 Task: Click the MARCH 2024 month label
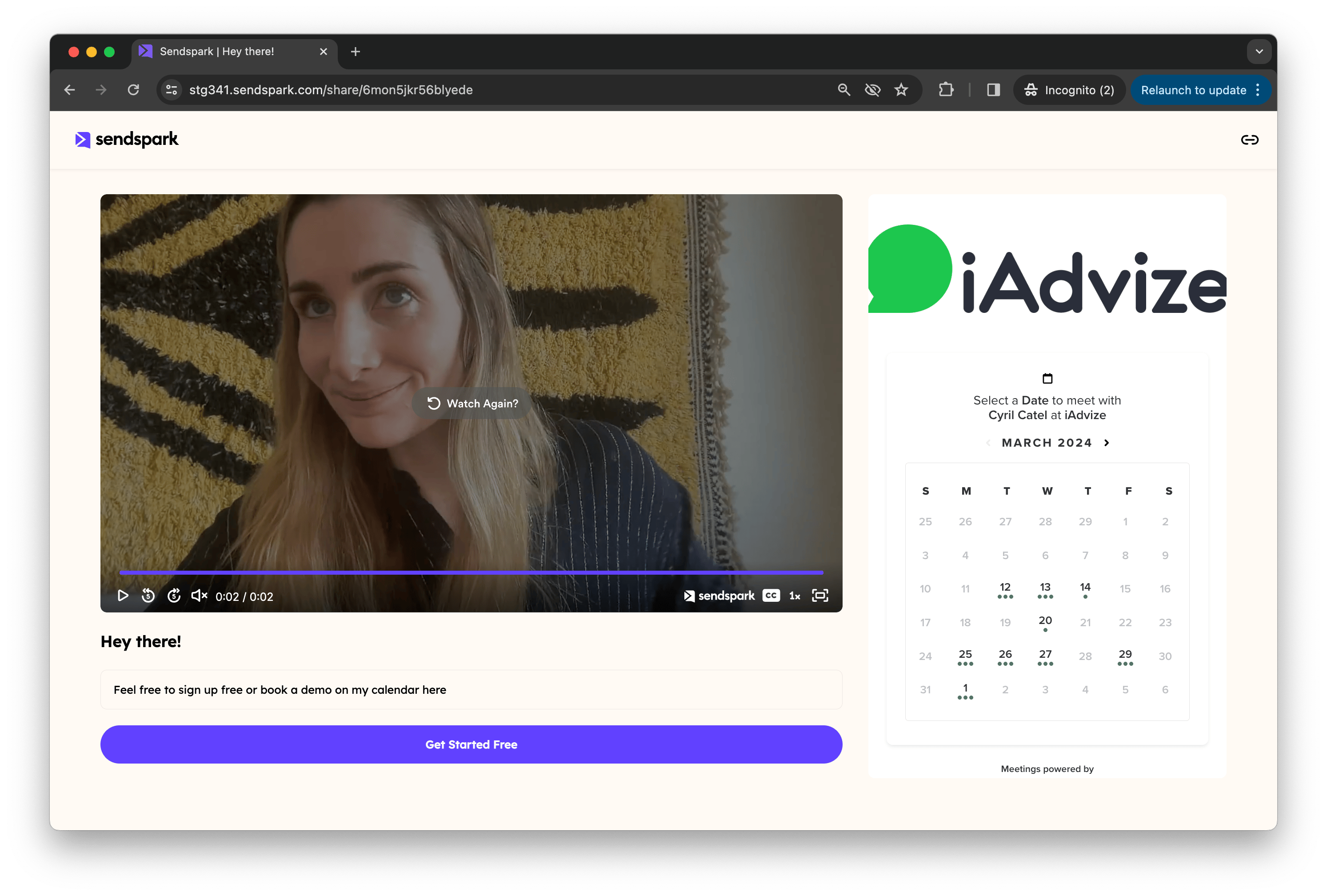[1047, 443]
